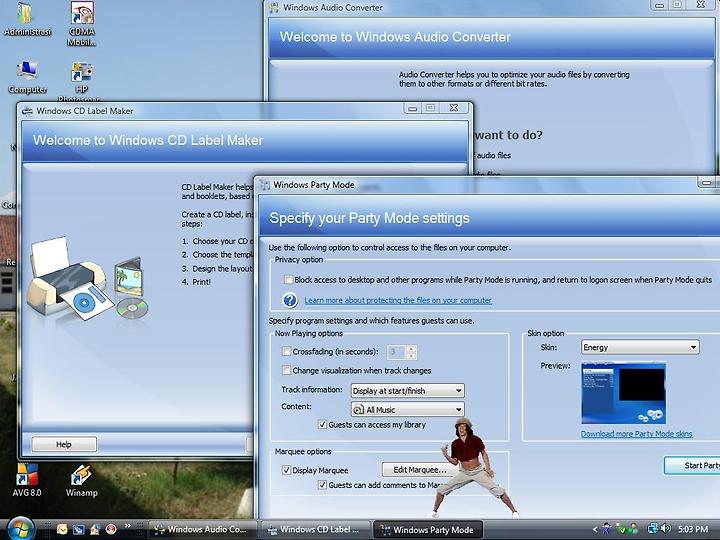This screenshot has width=720, height=540.
Task: Click the green checkmark tray icon
Action: point(620,529)
